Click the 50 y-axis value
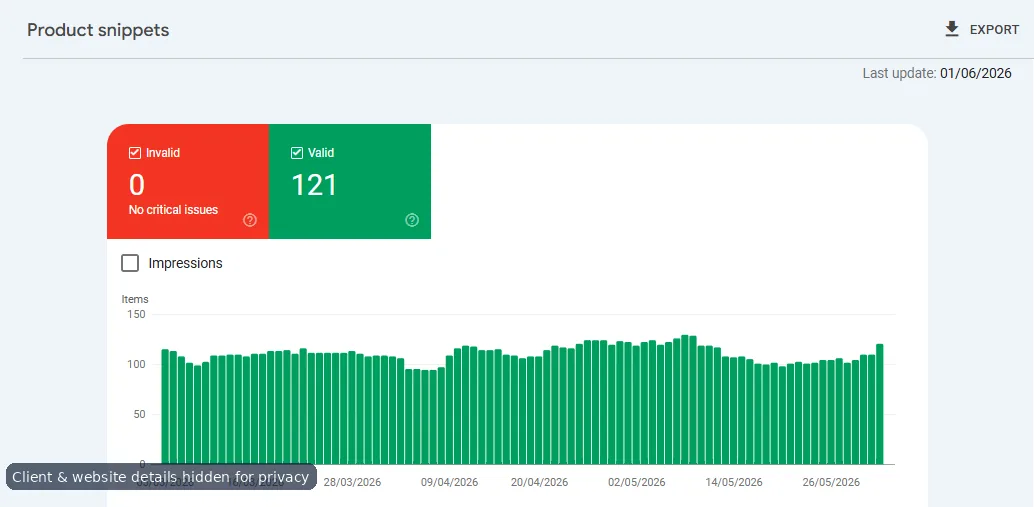Image resolution: width=1034 pixels, height=507 pixels. tap(138, 415)
